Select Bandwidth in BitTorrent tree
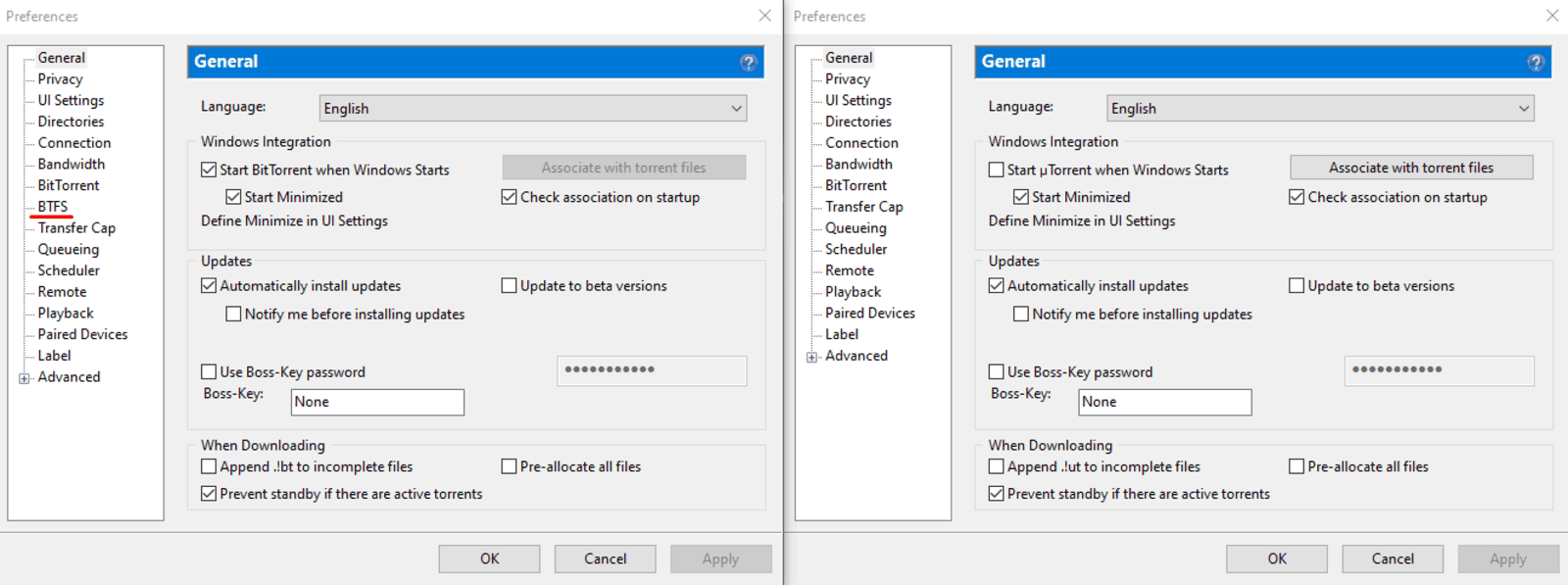 click(x=71, y=164)
